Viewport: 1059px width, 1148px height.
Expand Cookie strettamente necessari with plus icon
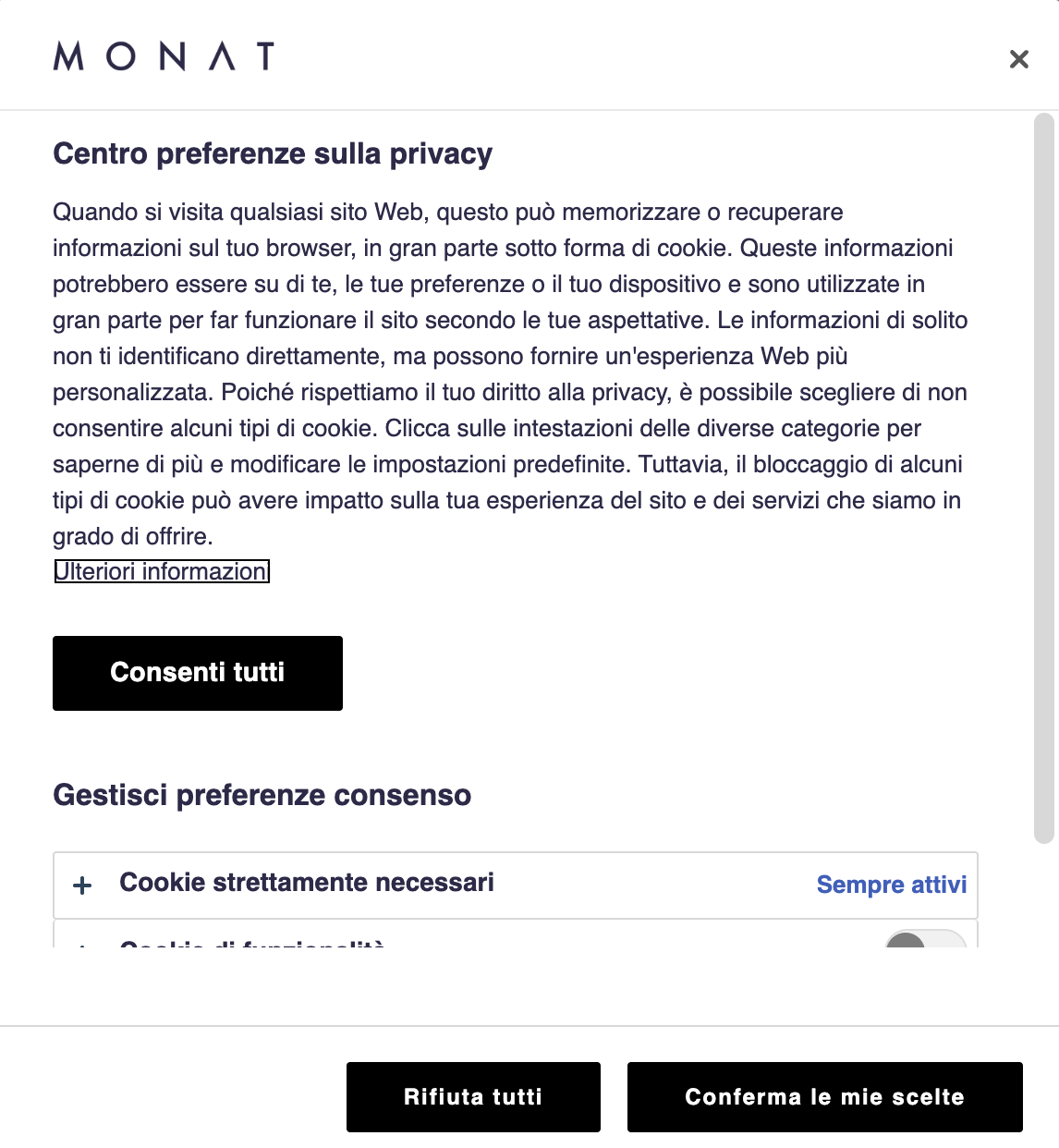82,885
